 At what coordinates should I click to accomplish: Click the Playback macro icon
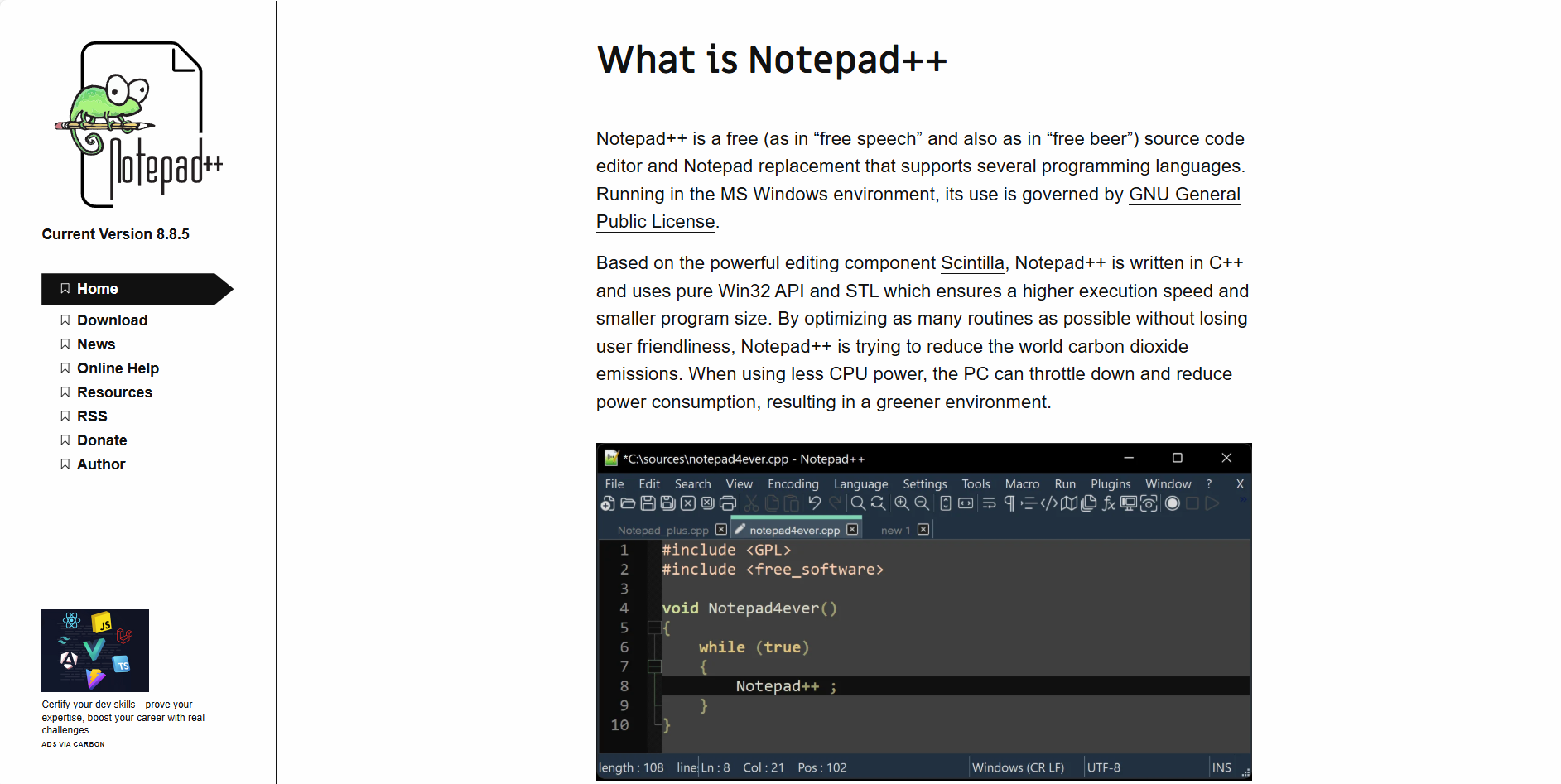1212,503
